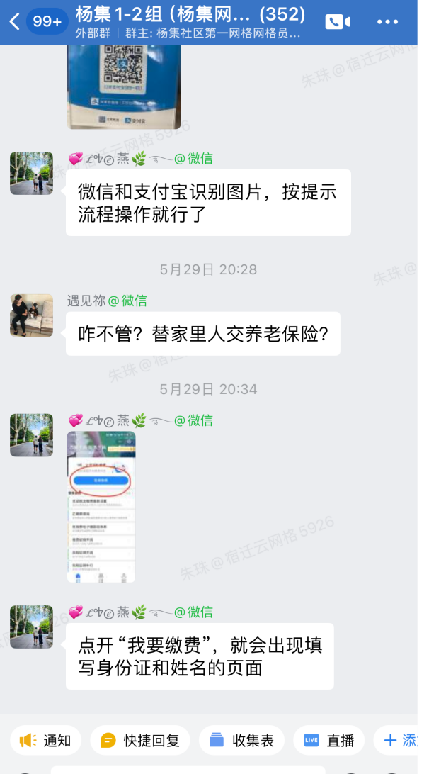Open the QR code poster image
The image size is (430, 774).
(x=124, y=87)
